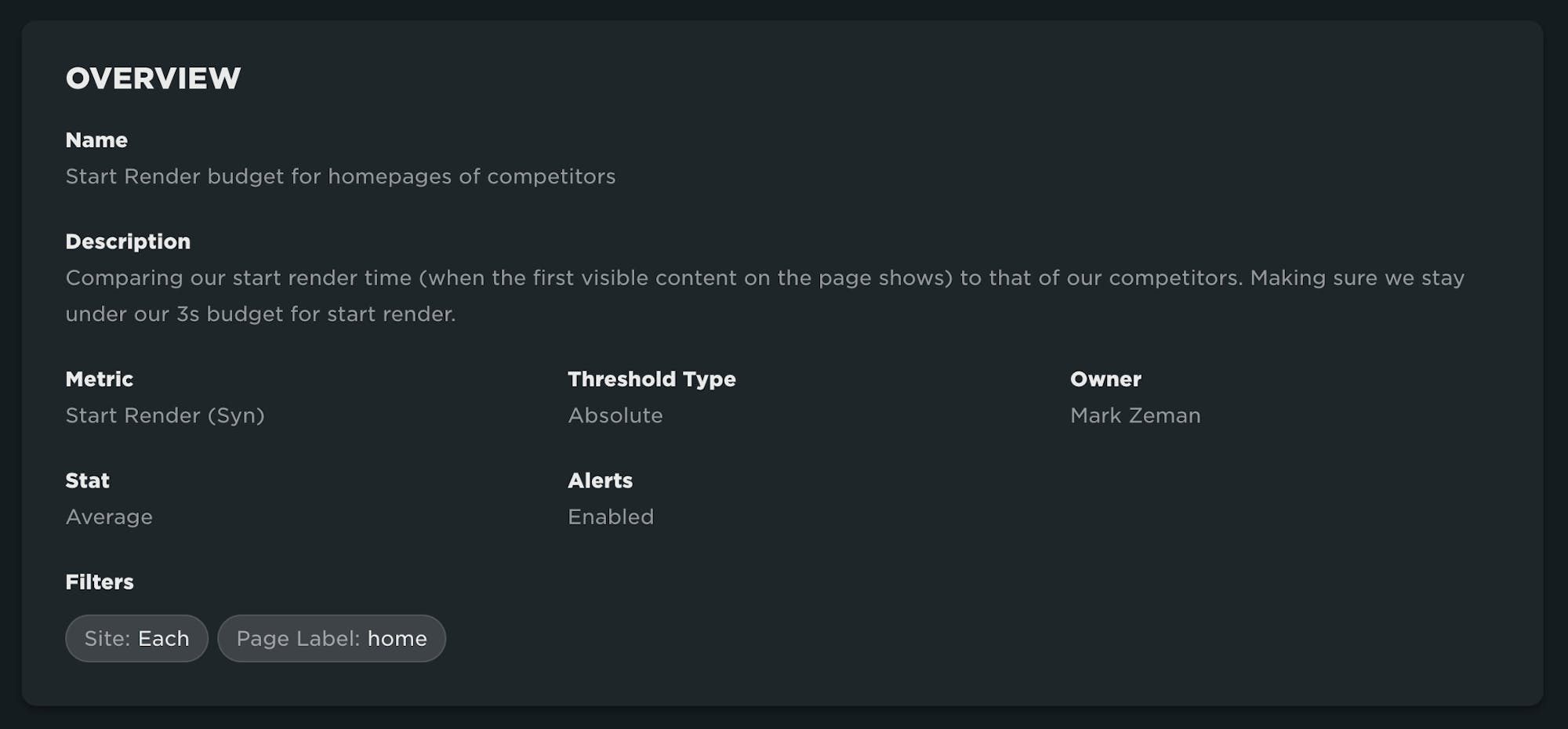Select the Page Label: home filter pill
The height and width of the screenshot is (729, 1568).
point(332,638)
